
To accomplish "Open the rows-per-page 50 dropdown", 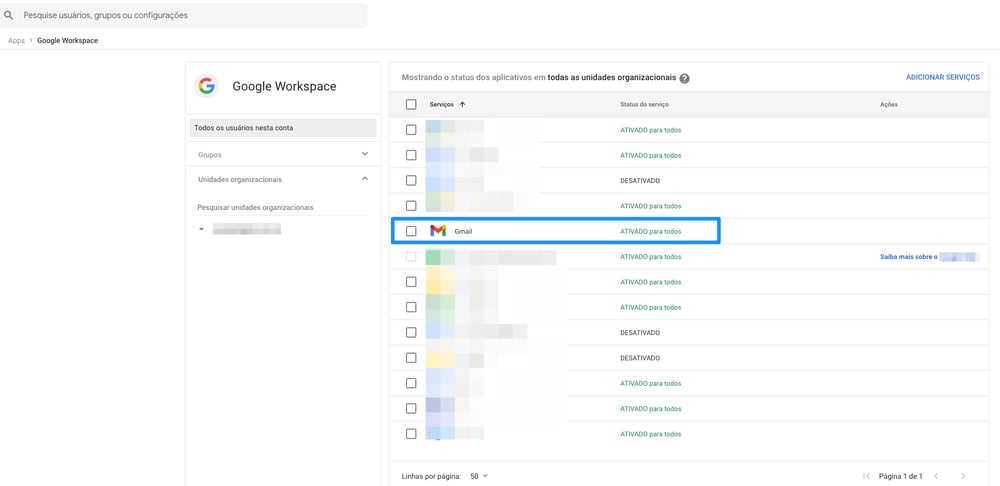I will 479,476.
